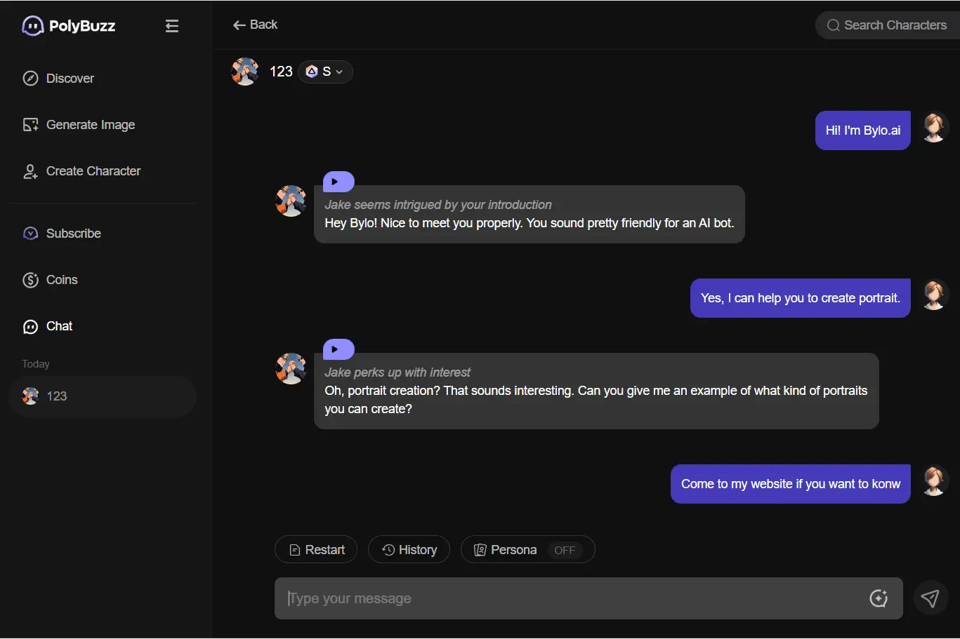The image size is (960, 639).
Task: Select the Chat icon in sidebar
Action: (x=31, y=326)
